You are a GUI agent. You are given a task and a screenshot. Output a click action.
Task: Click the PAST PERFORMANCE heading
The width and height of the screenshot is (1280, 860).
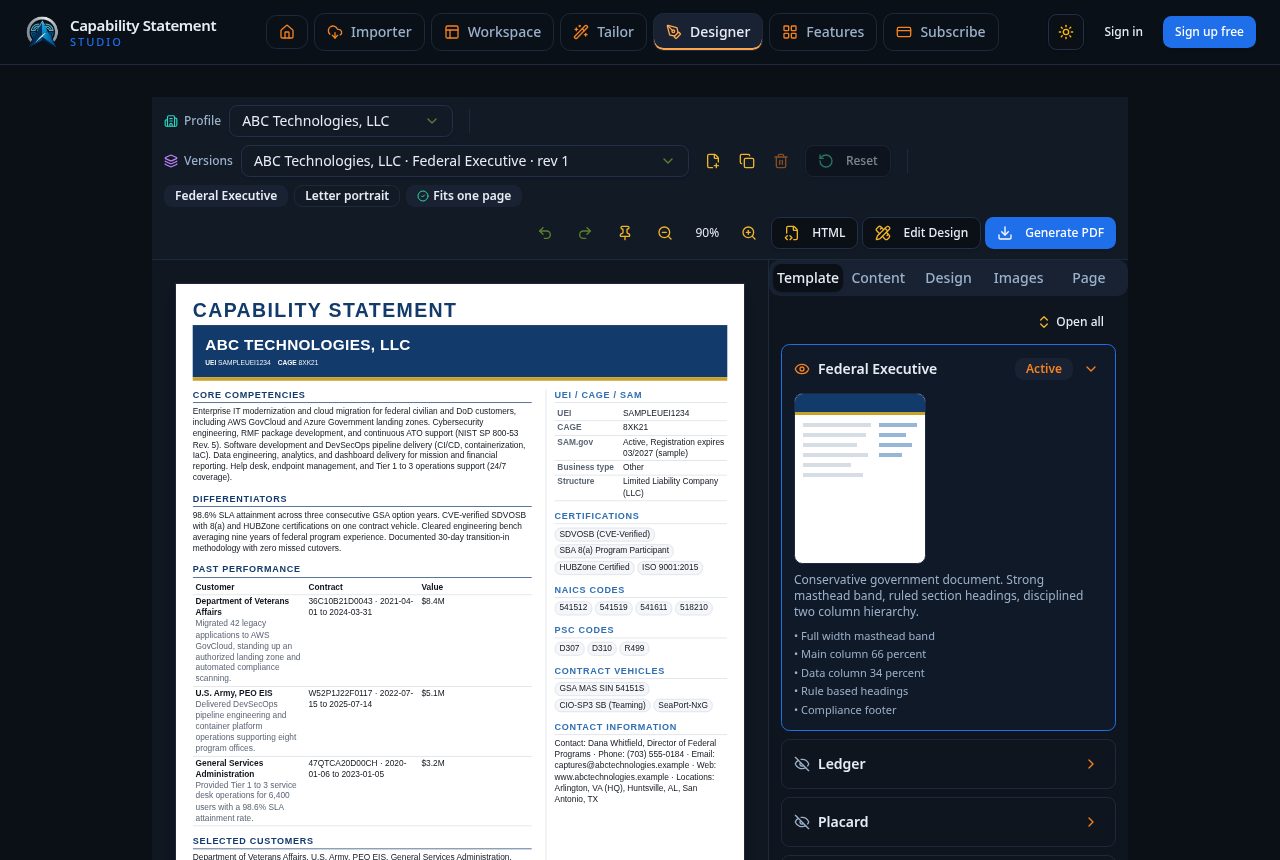click(x=247, y=569)
